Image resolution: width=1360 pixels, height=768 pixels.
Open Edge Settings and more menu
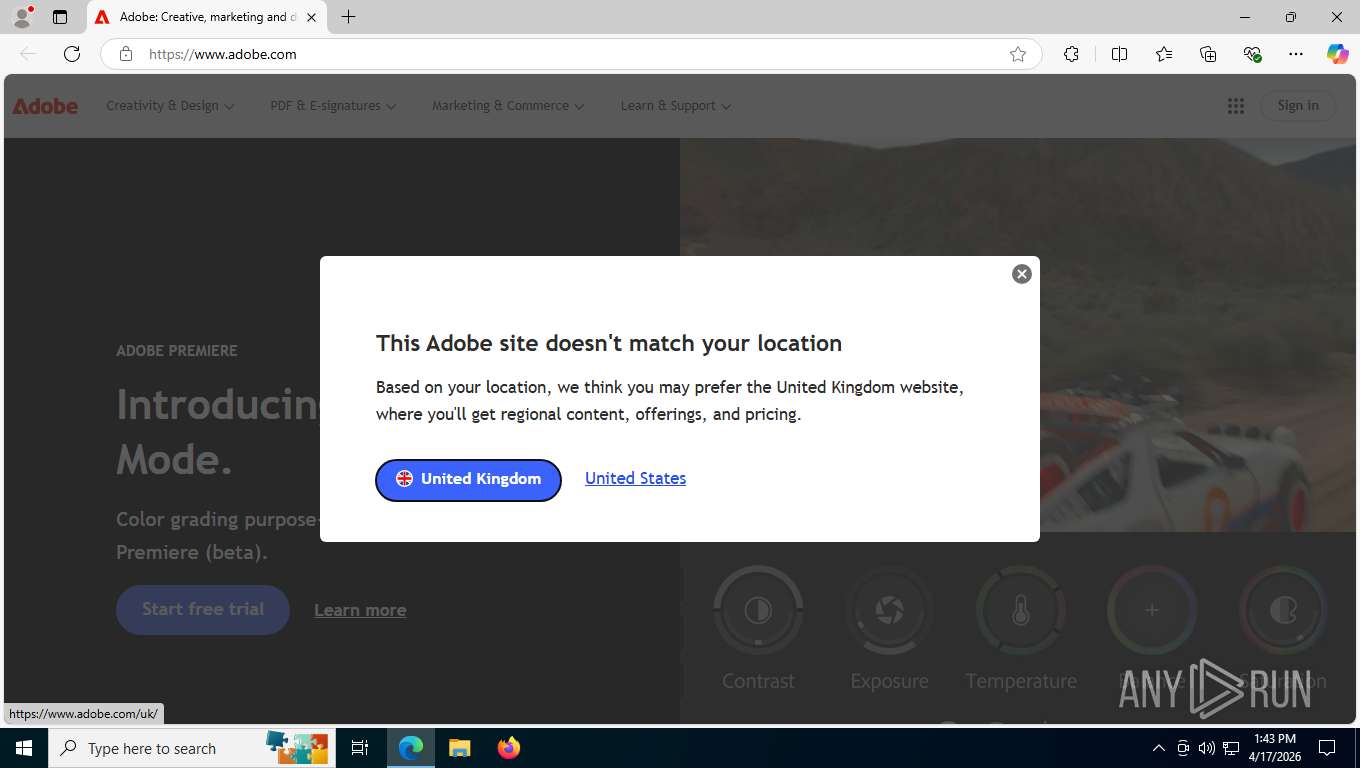1296,54
